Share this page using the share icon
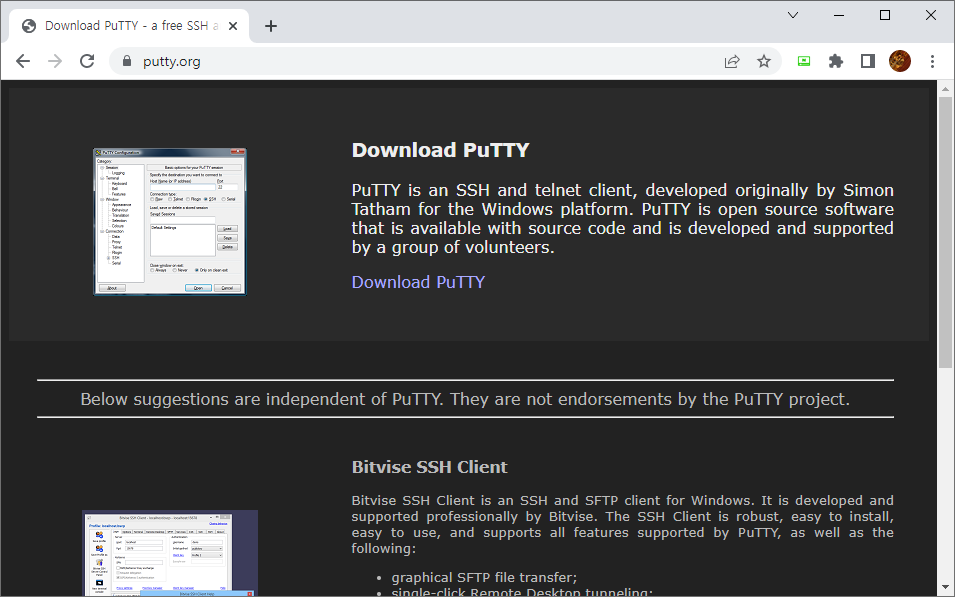Screen dimensions: 955x597 (x=732, y=61)
